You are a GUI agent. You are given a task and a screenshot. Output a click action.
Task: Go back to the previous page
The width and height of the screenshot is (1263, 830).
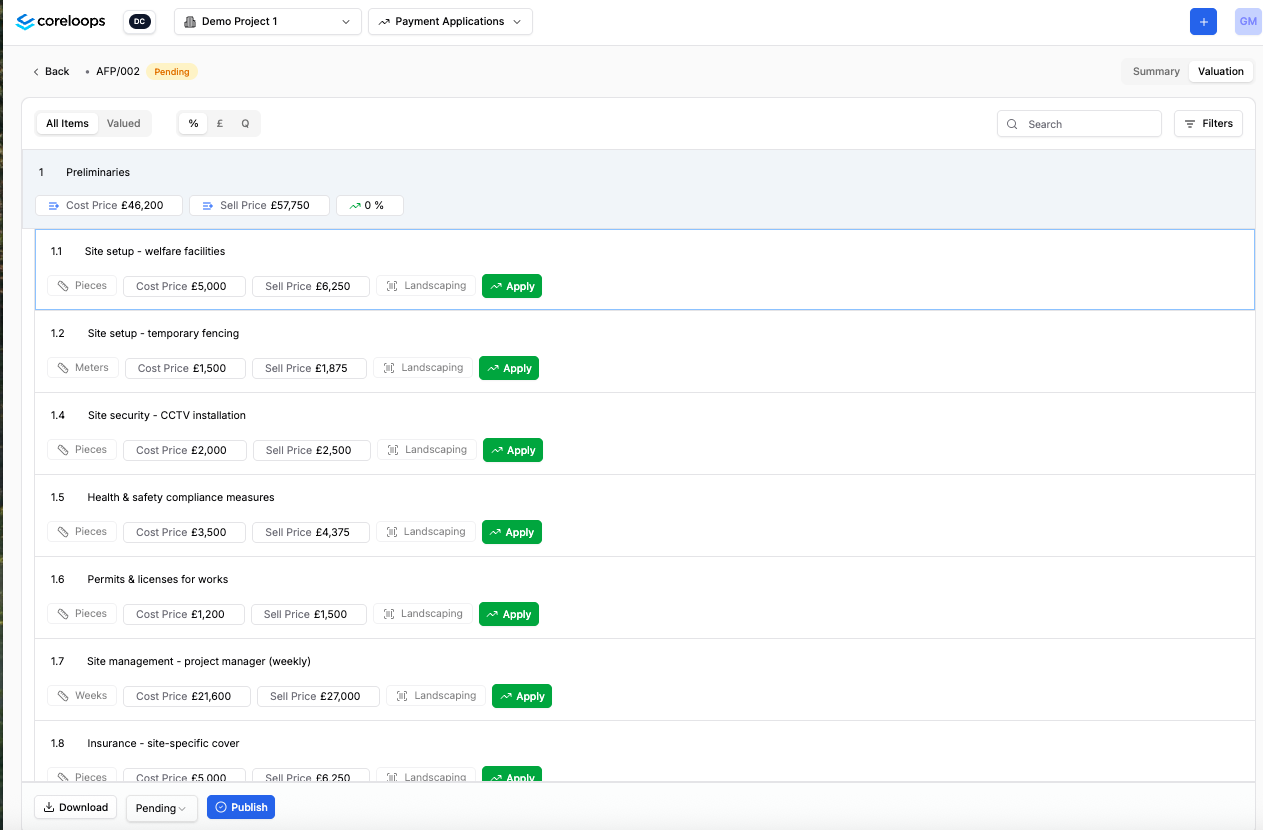tap(51, 71)
